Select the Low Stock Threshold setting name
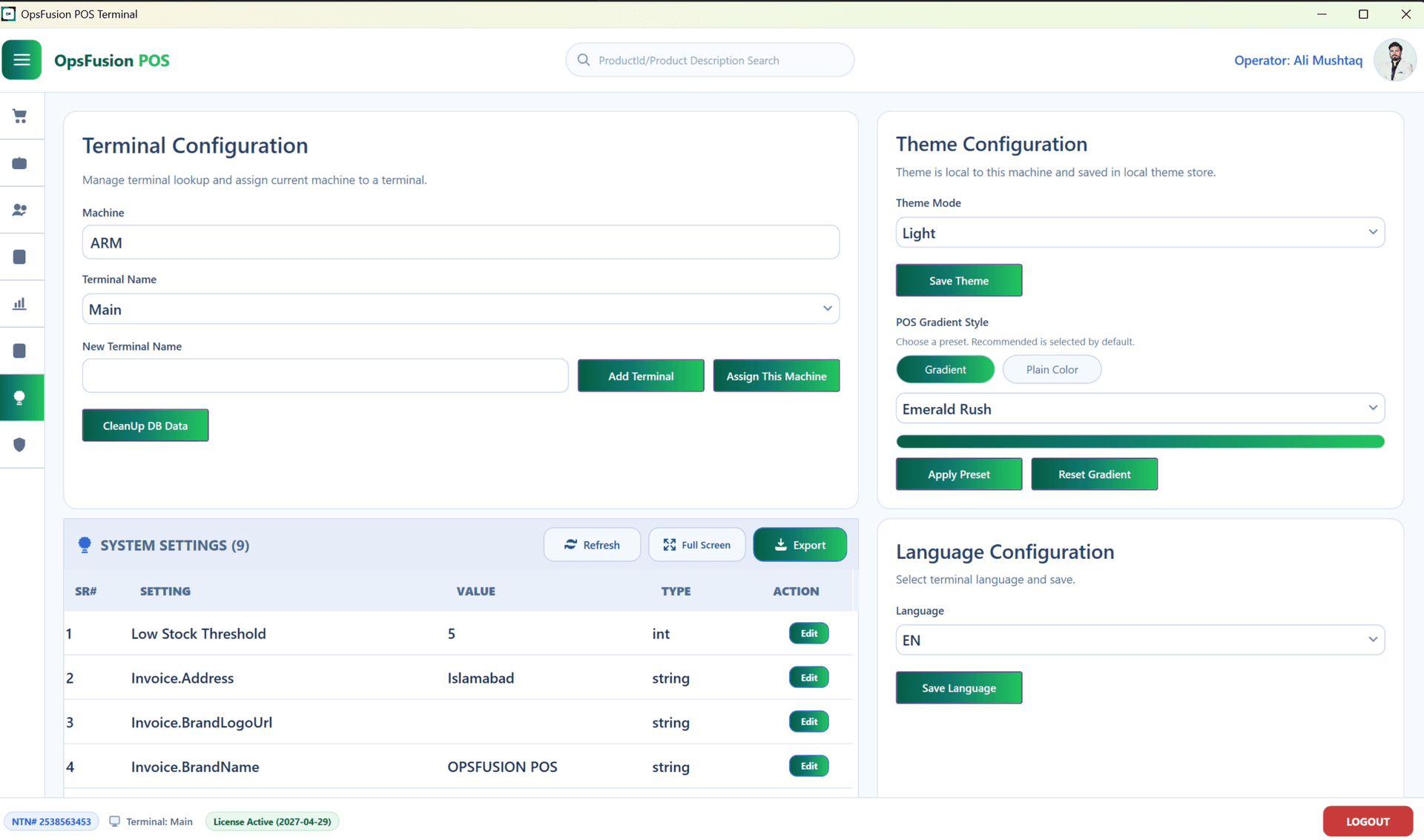The image size is (1424, 840). coord(199,634)
